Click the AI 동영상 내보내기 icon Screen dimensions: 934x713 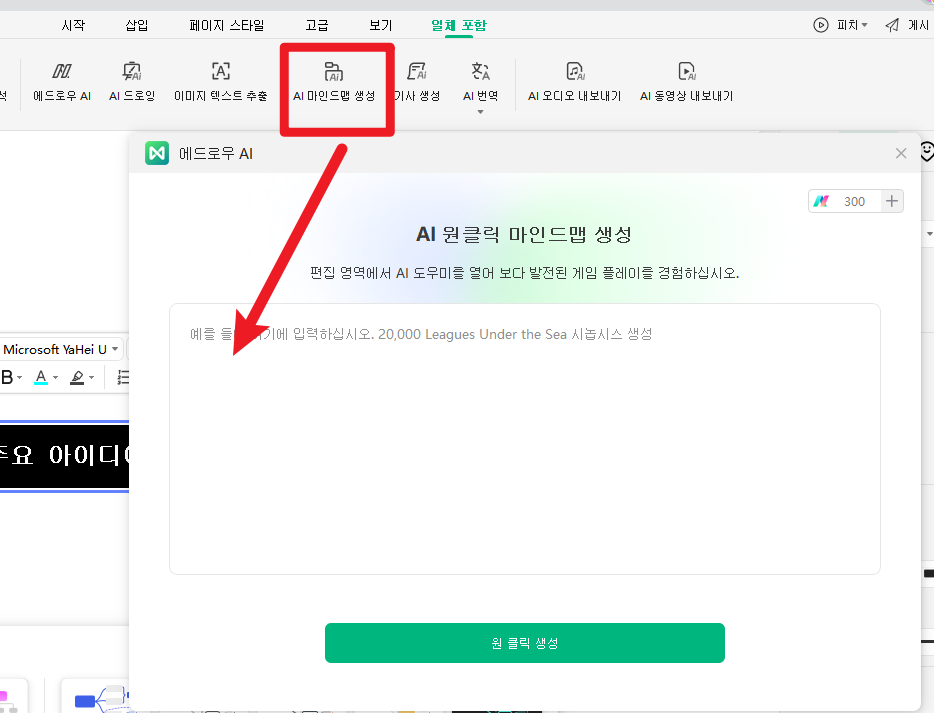point(686,80)
